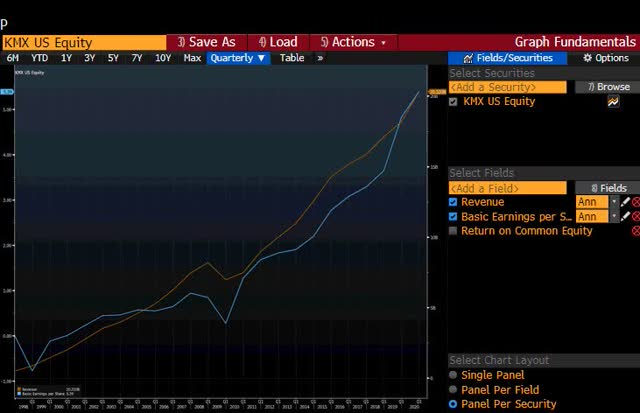Click the Graph Fundamentals title

(x=575, y=42)
